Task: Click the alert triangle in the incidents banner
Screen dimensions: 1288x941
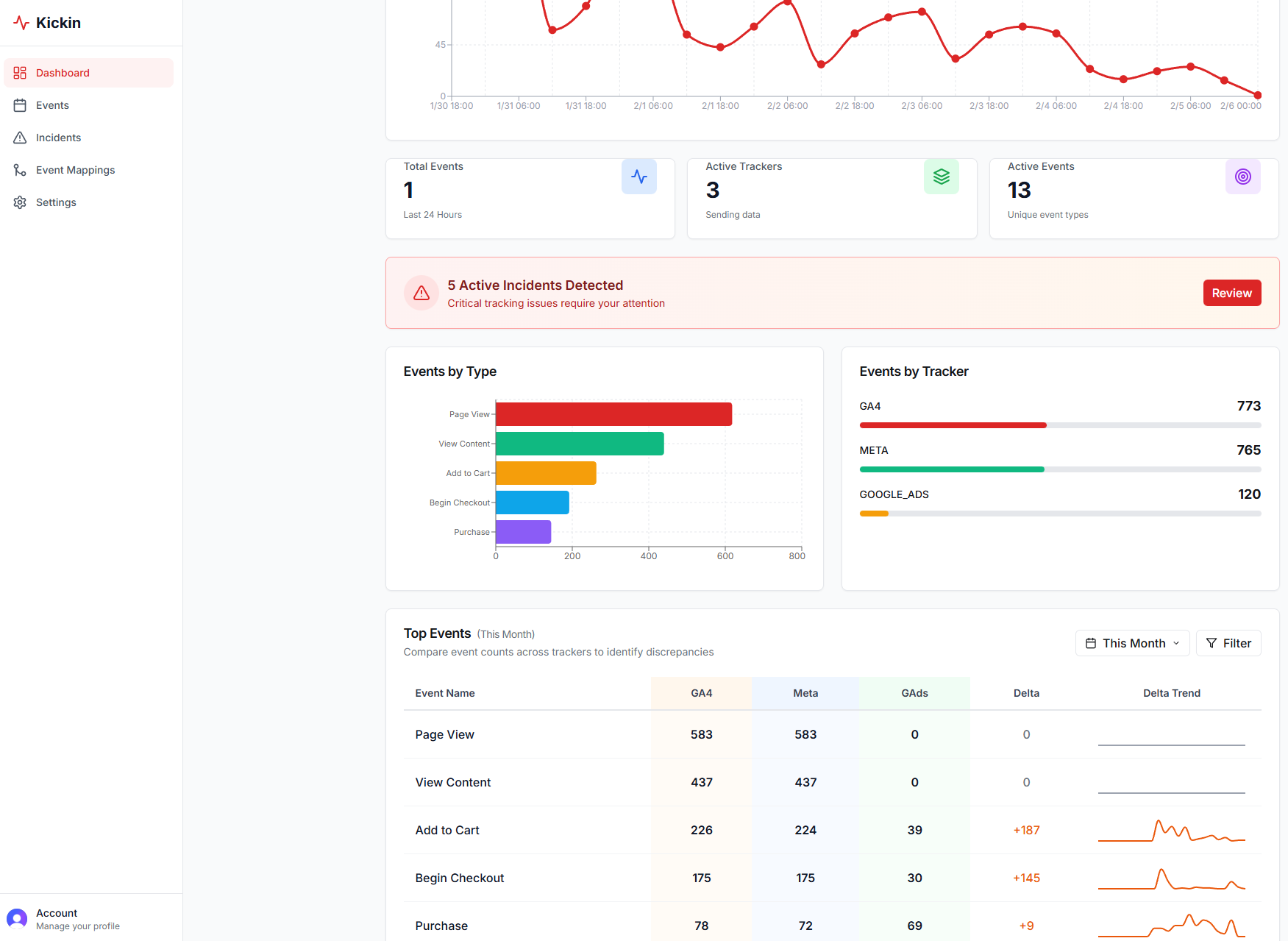Action: point(421,292)
